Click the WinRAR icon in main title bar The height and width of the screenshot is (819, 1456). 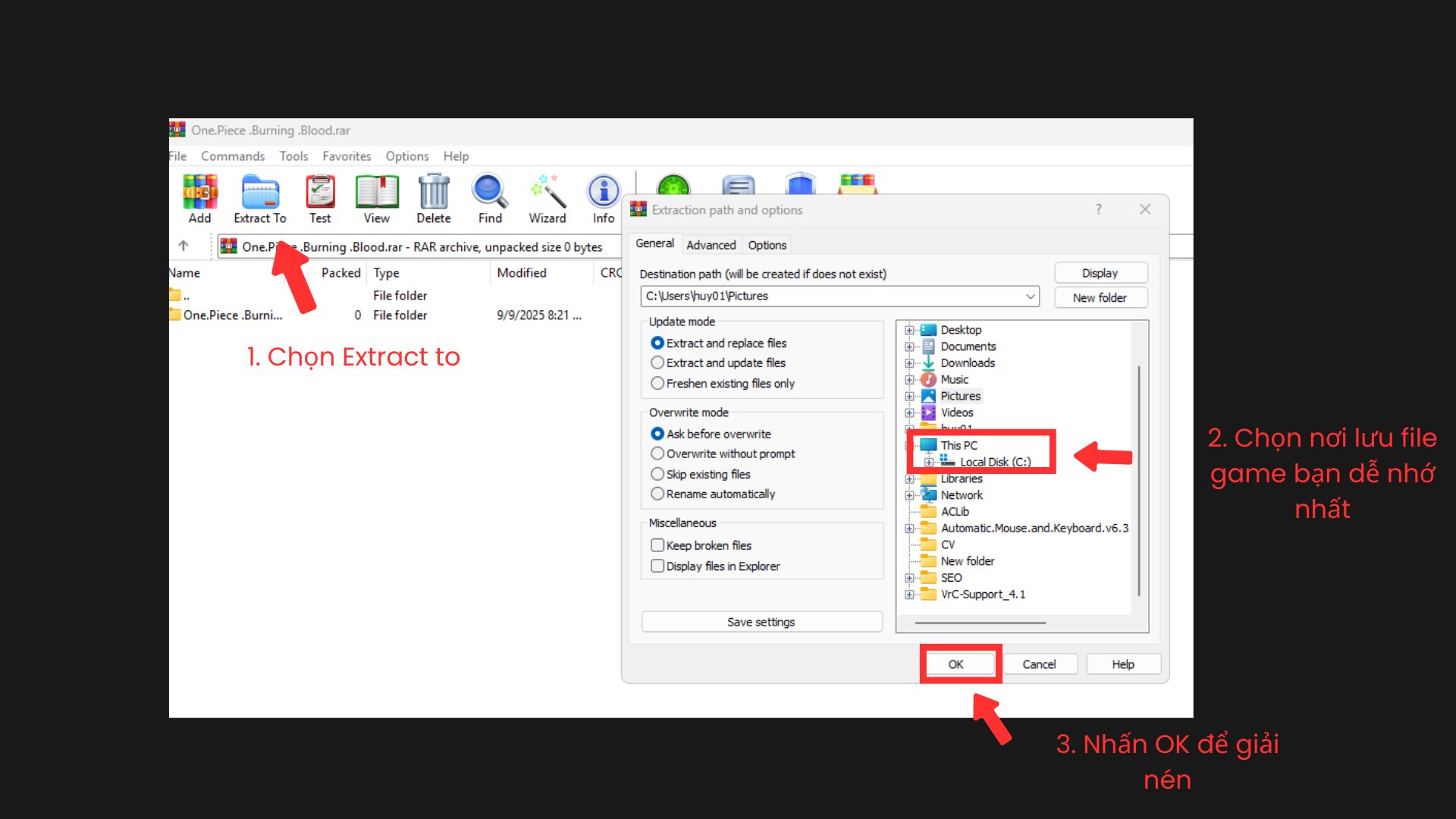coord(177,129)
